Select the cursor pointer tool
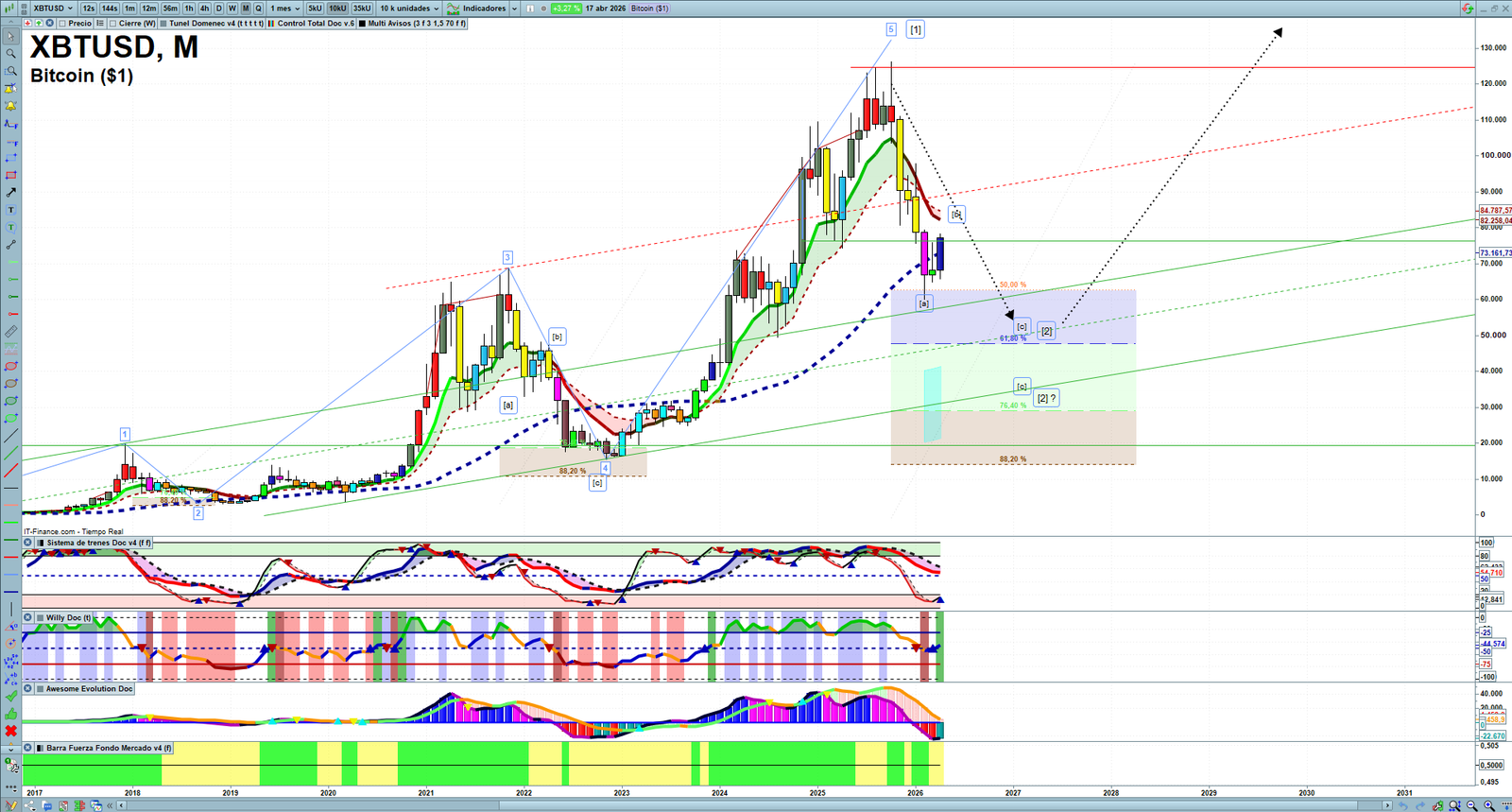Screen dimensions: 1512x812 point(10,37)
